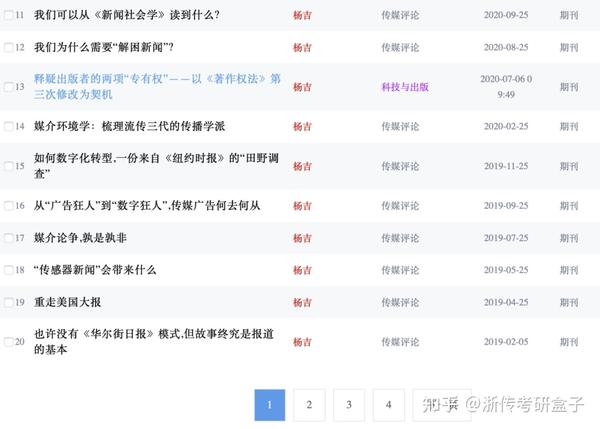This screenshot has height=429, width=600.
Task: Click date 2020-02-25
Action: pos(506,126)
